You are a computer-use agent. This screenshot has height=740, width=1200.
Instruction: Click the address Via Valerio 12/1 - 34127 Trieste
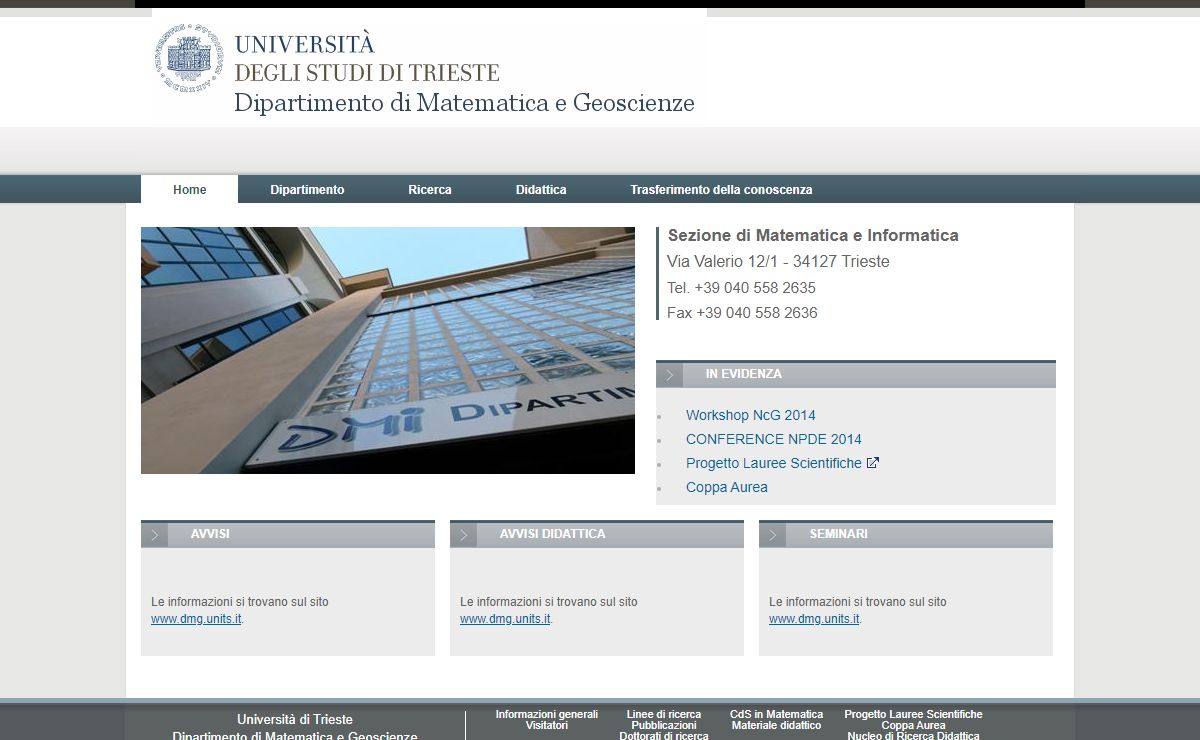coord(778,262)
